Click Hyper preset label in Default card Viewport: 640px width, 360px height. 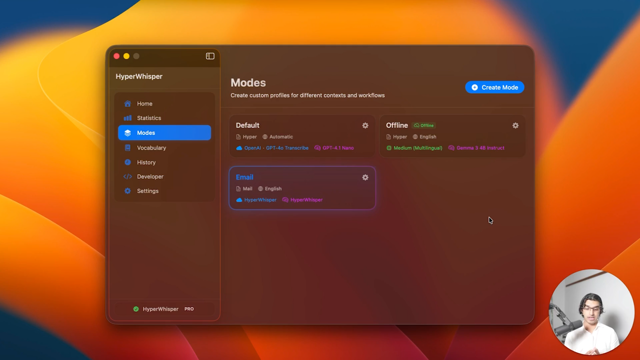246,137
